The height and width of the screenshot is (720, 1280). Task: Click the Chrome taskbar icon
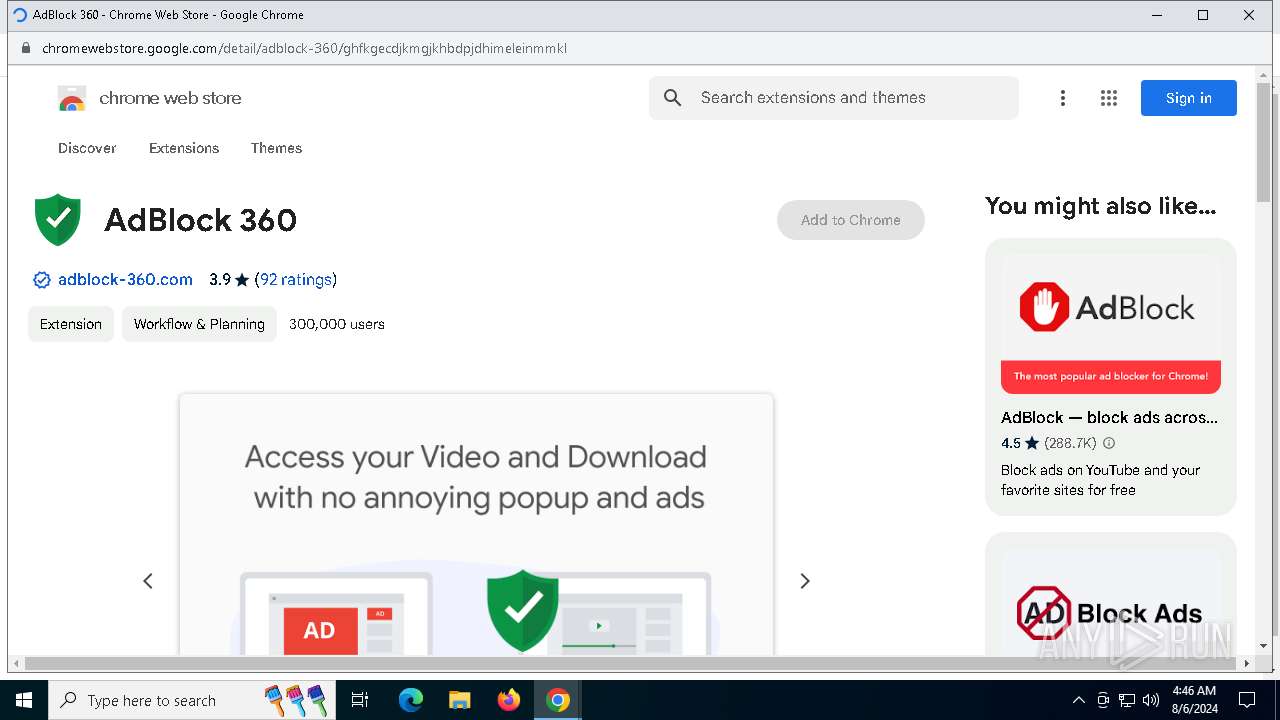[558, 700]
